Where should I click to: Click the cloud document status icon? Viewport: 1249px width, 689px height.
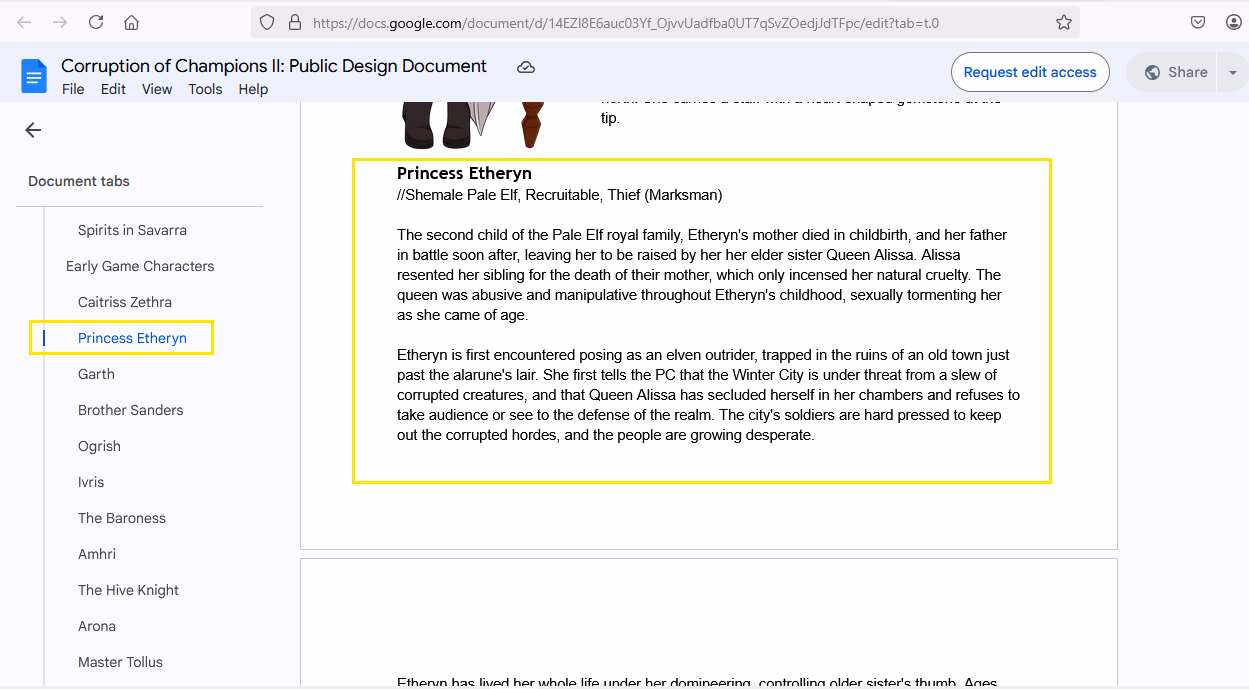pyautogui.click(x=526, y=67)
